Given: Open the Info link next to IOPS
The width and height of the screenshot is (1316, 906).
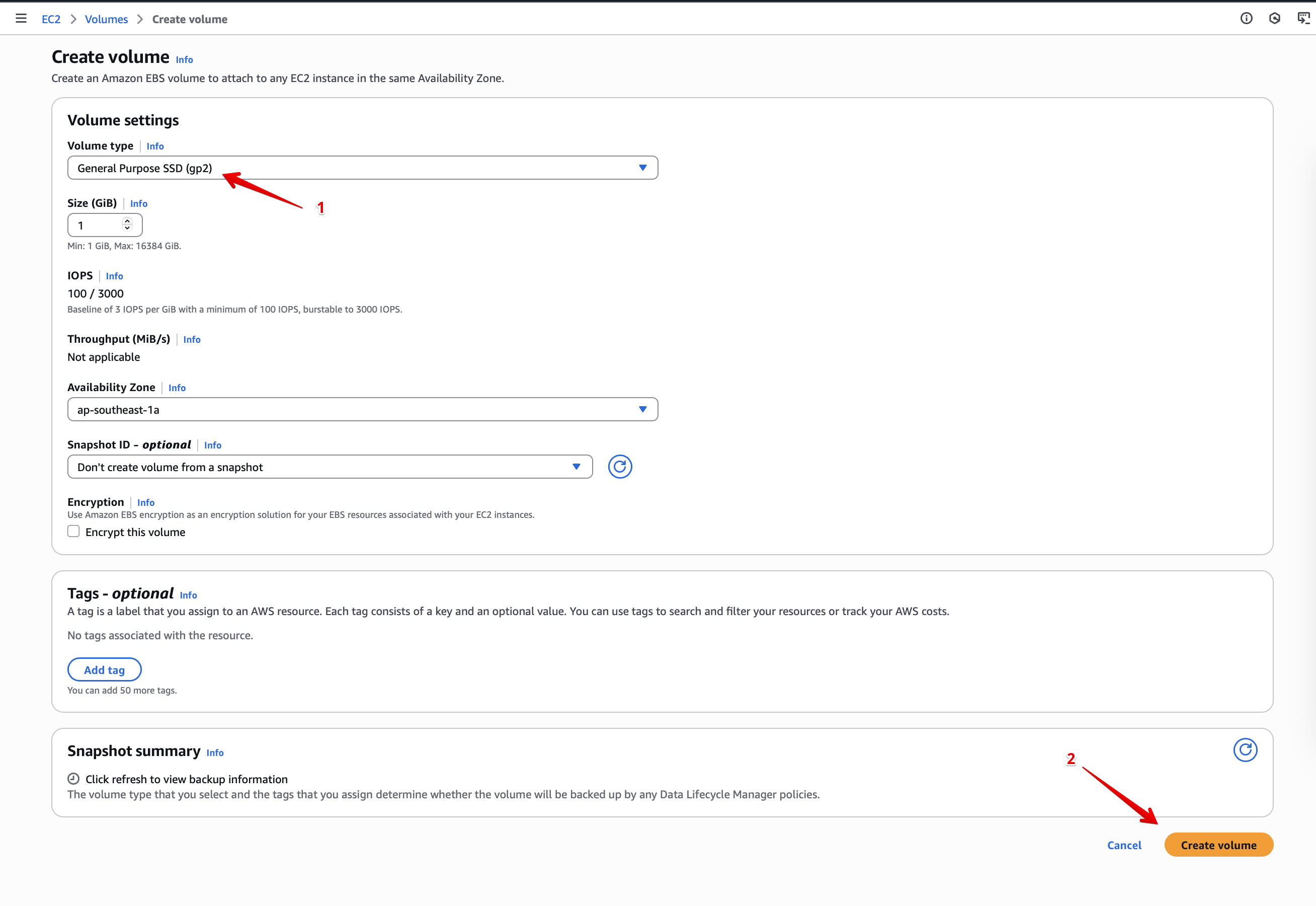Looking at the screenshot, I should pyautogui.click(x=115, y=276).
